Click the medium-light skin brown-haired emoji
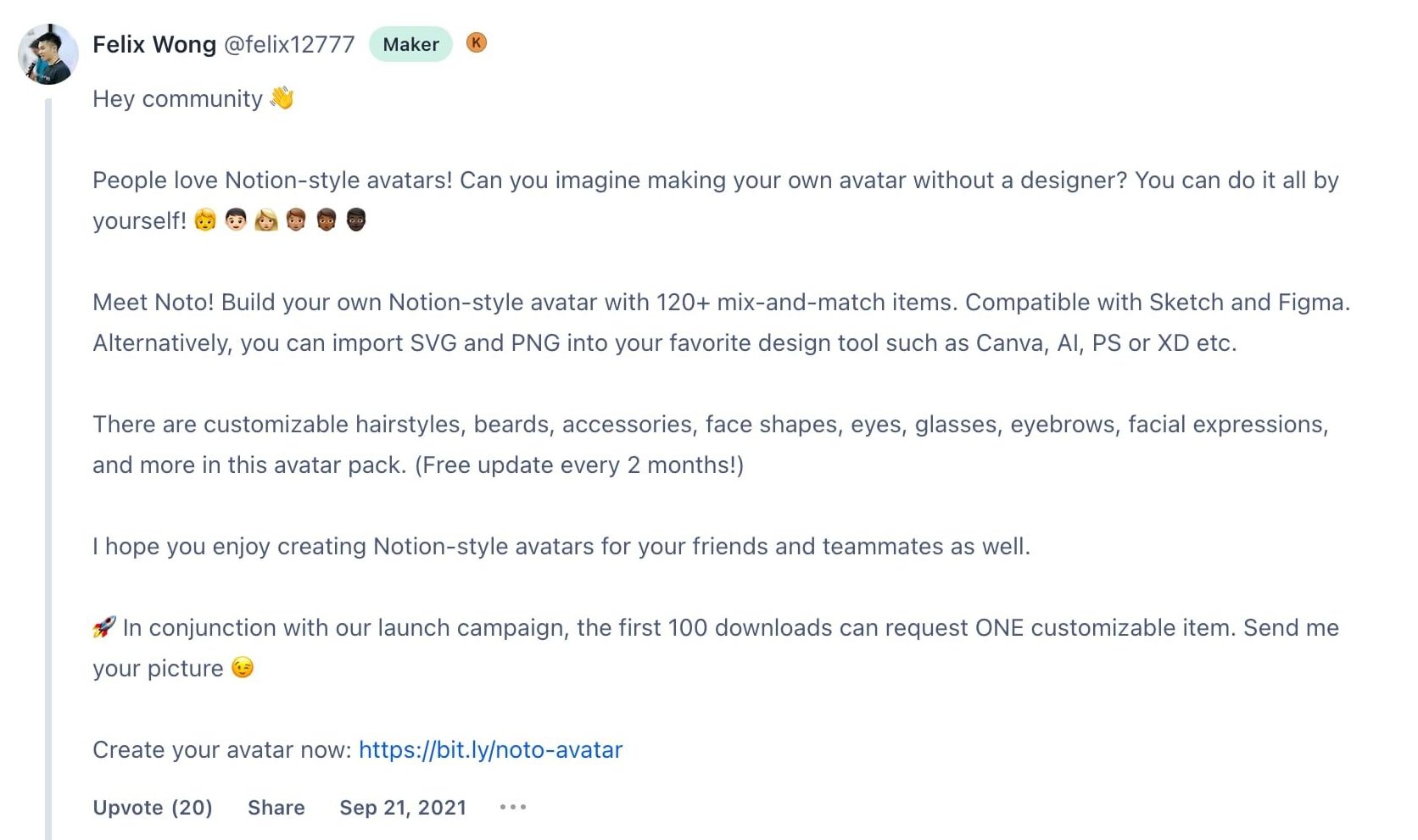 pos(296,220)
